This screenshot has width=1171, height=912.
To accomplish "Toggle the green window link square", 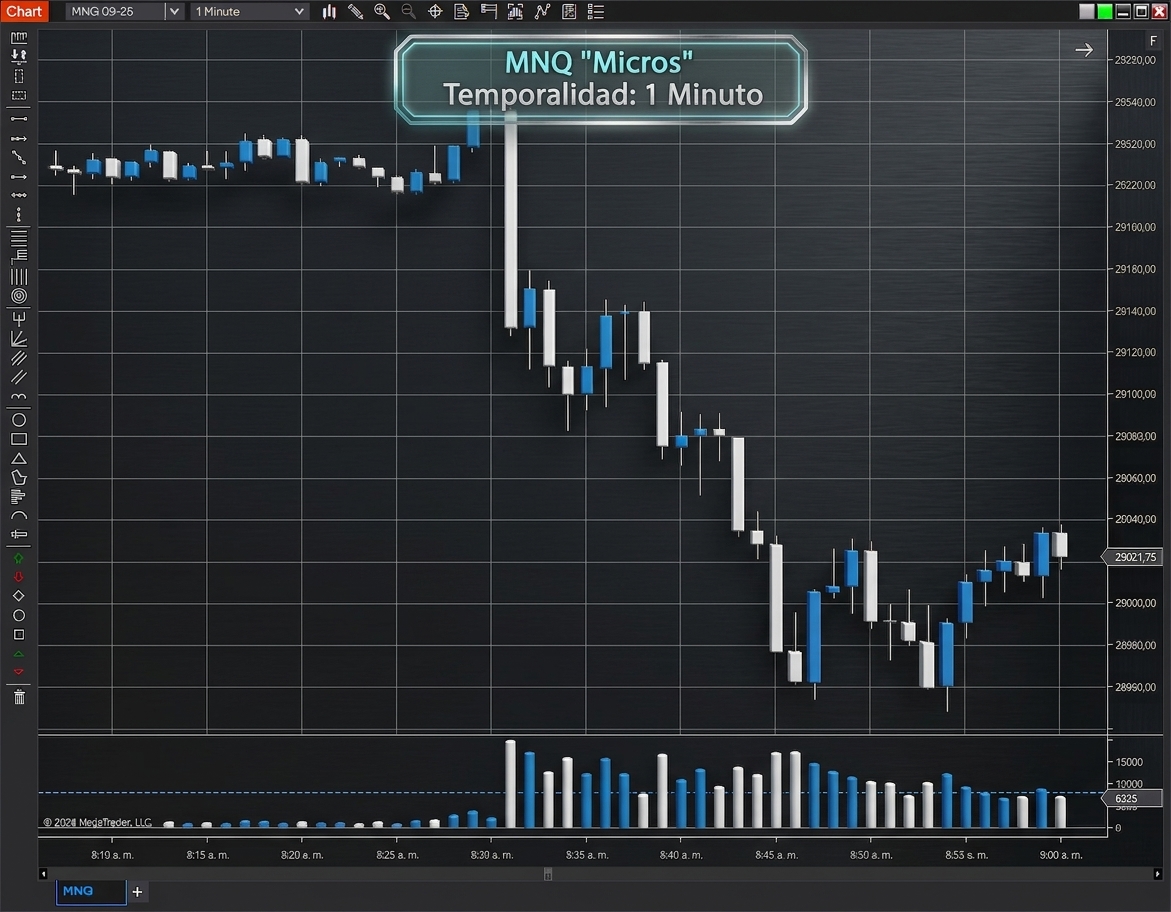I will pyautogui.click(x=1105, y=11).
